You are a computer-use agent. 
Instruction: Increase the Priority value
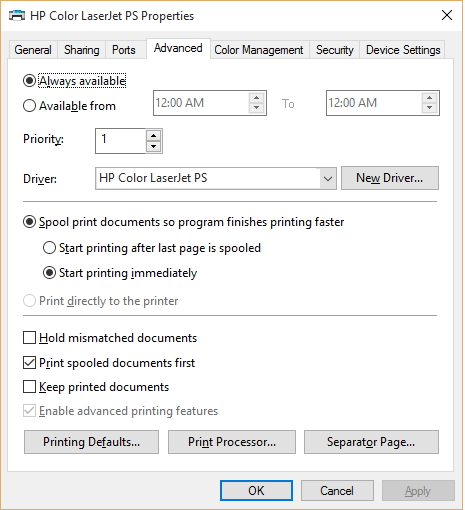tap(153, 136)
